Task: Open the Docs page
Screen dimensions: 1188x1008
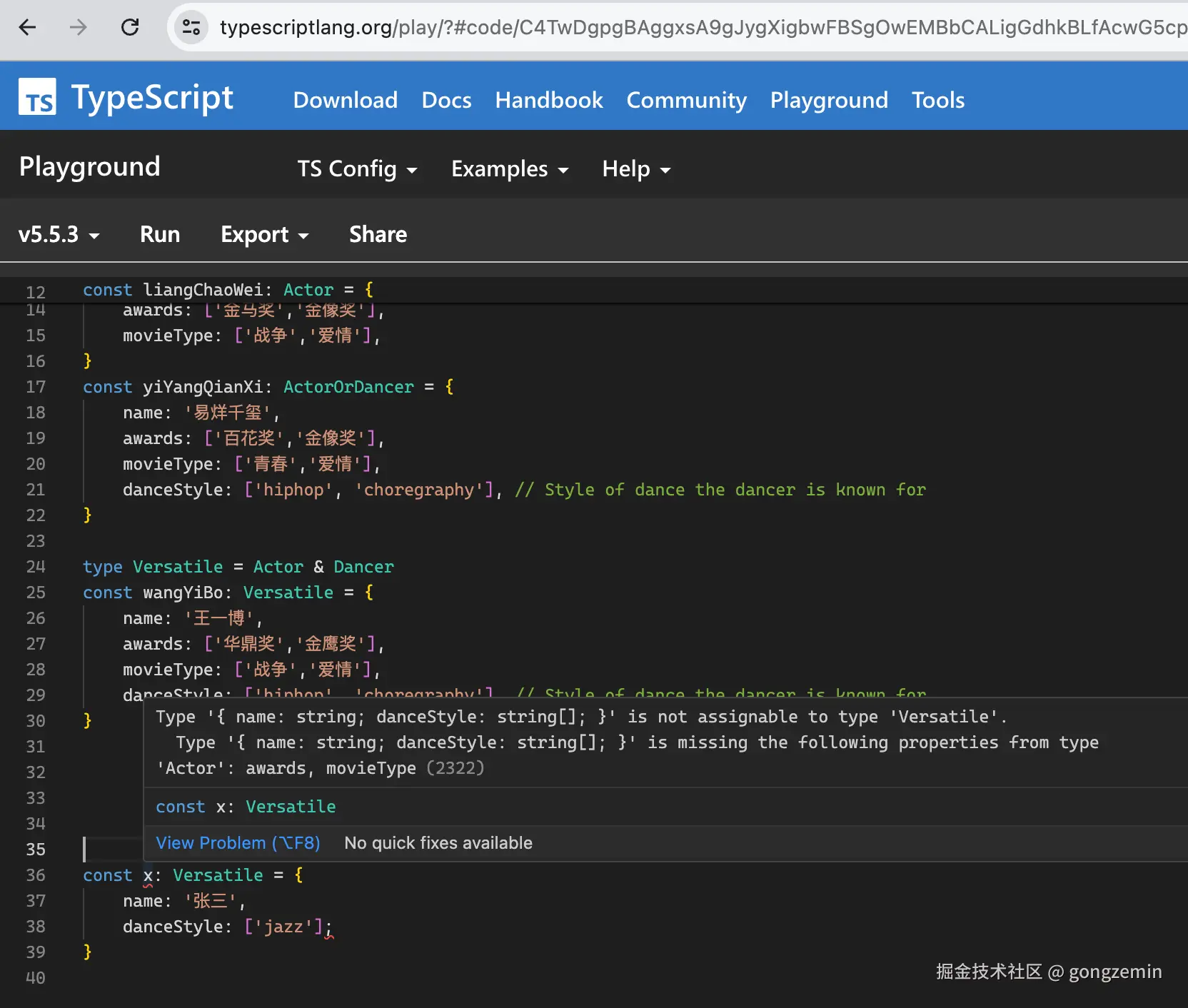Action: (x=446, y=100)
